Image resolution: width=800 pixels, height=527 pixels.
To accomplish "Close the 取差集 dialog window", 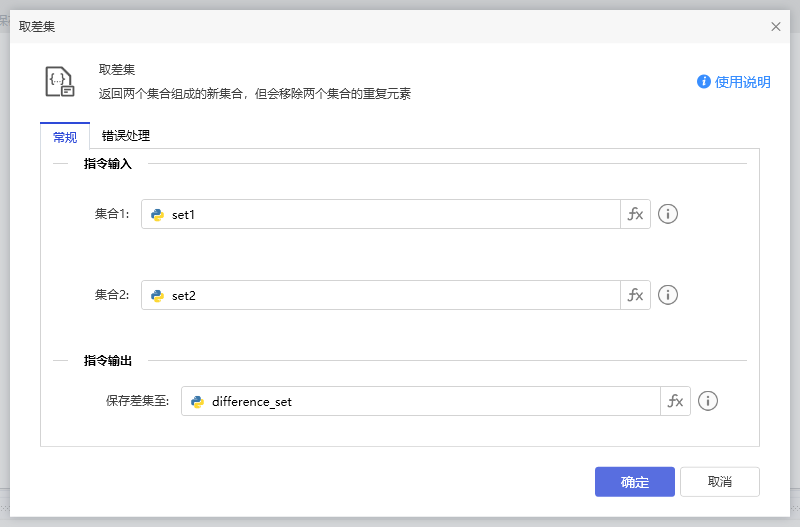I will pos(776,27).
